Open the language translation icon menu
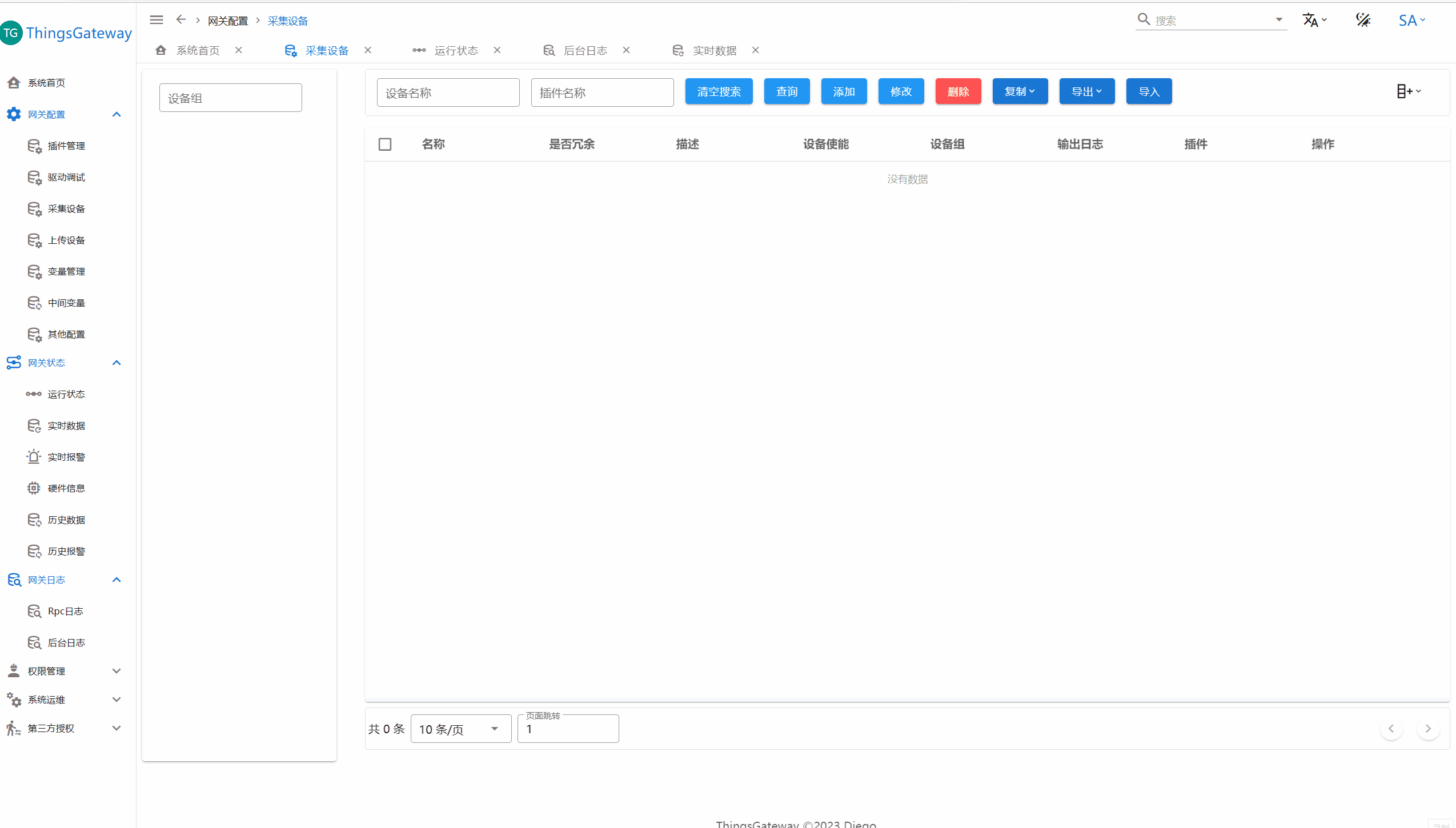1456x828 pixels. [x=1313, y=20]
